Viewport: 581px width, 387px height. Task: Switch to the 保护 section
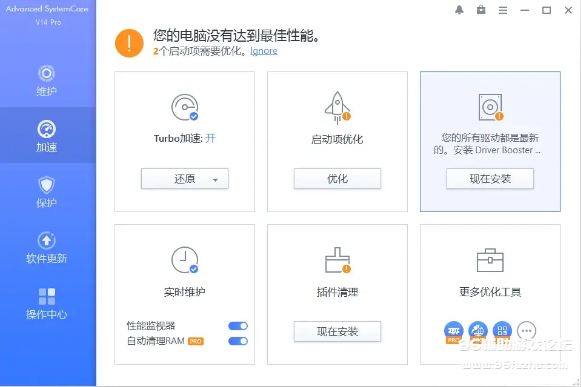point(47,192)
